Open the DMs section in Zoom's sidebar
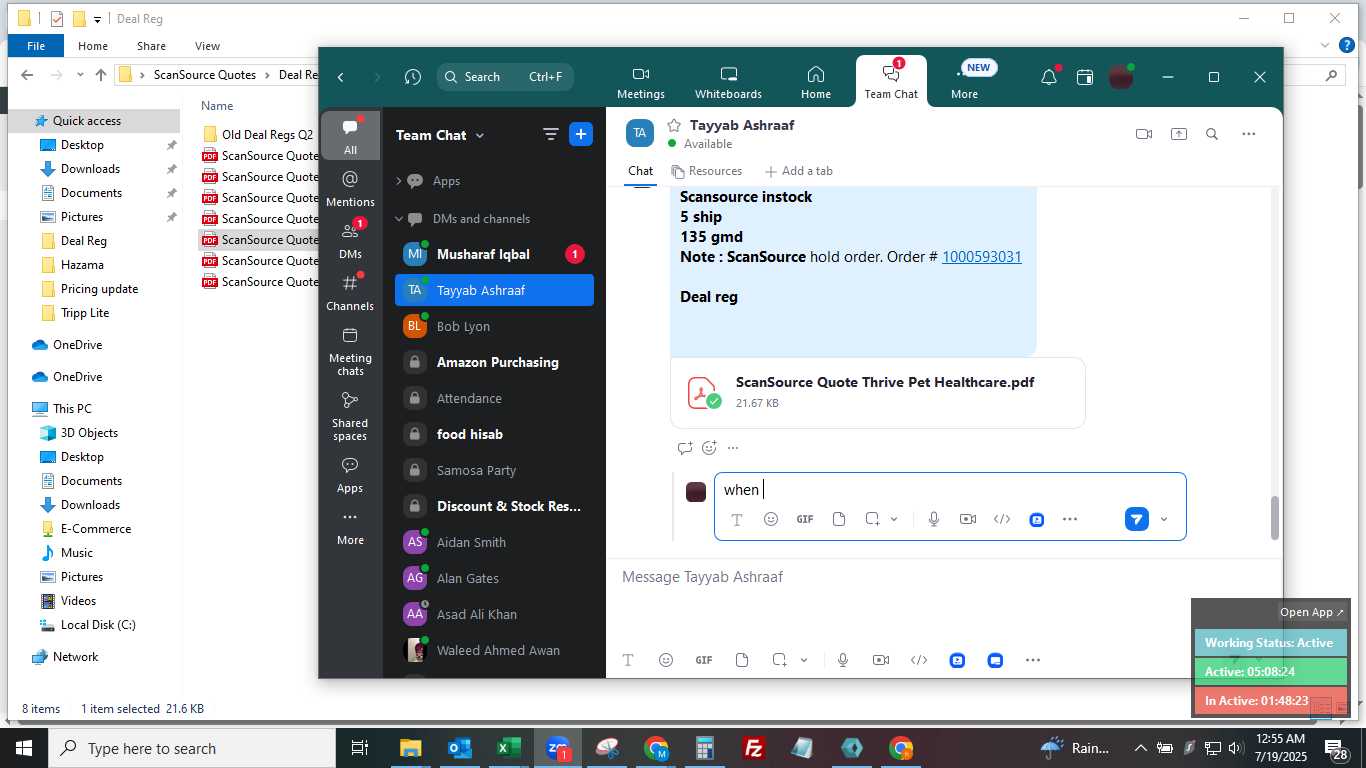Screen dimensions: 1366x768 [350, 240]
